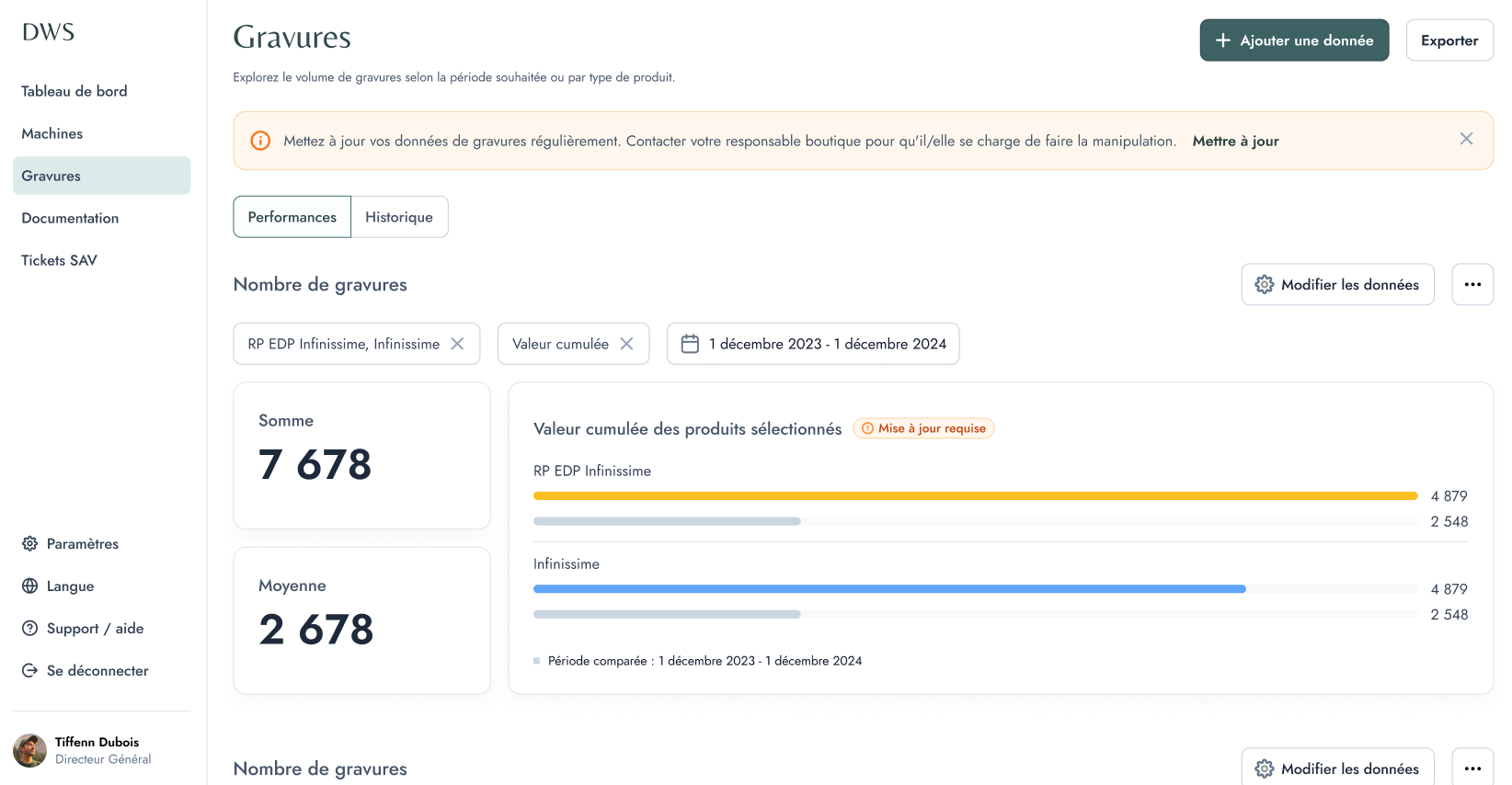Screen dimensions: 1512x785
Task: Open bottom section three-dots menu
Action: [x=1472, y=767]
